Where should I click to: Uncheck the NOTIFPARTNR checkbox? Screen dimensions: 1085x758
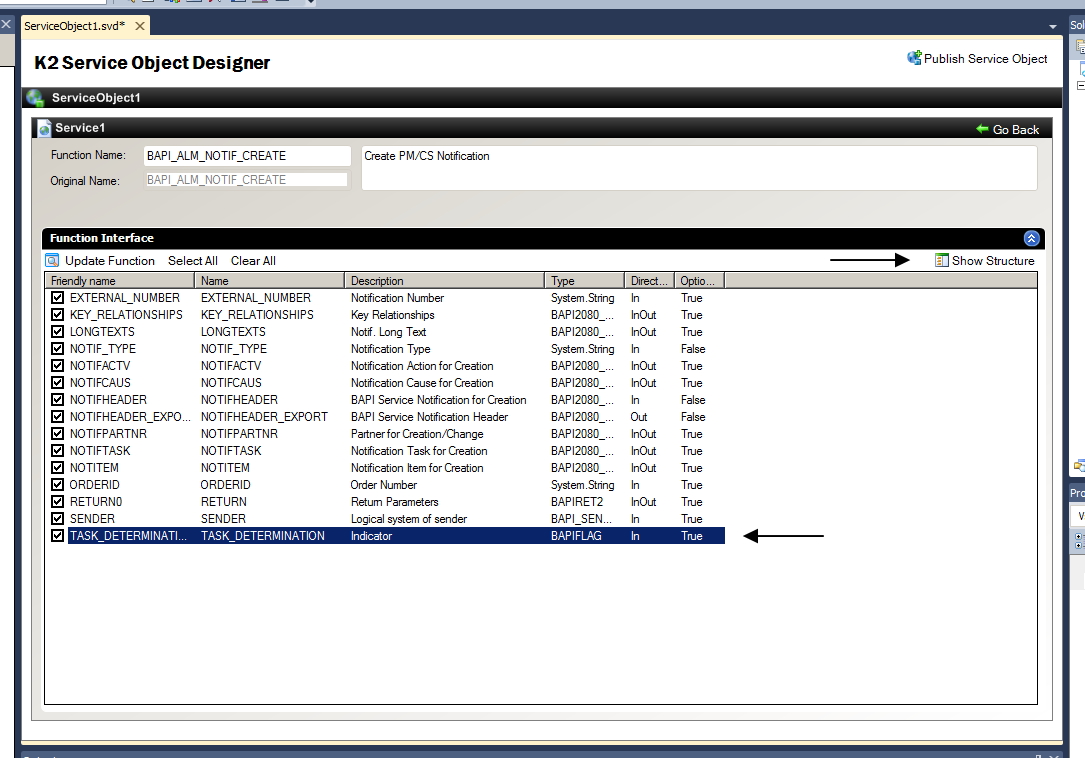pyautogui.click(x=57, y=433)
